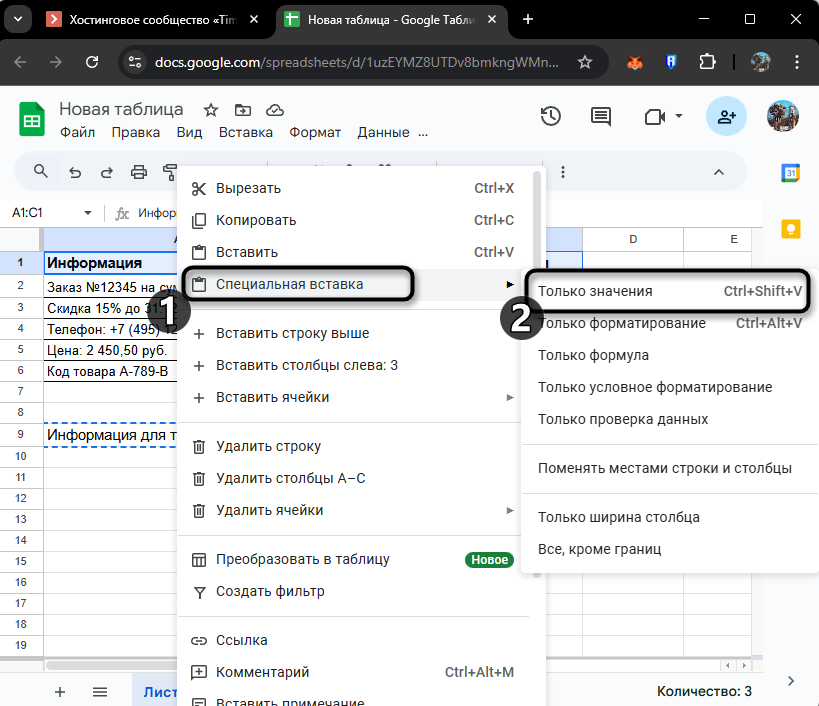819x706 pixels.
Task: Open the Файл menu
Action: click(x=77, y=133)
